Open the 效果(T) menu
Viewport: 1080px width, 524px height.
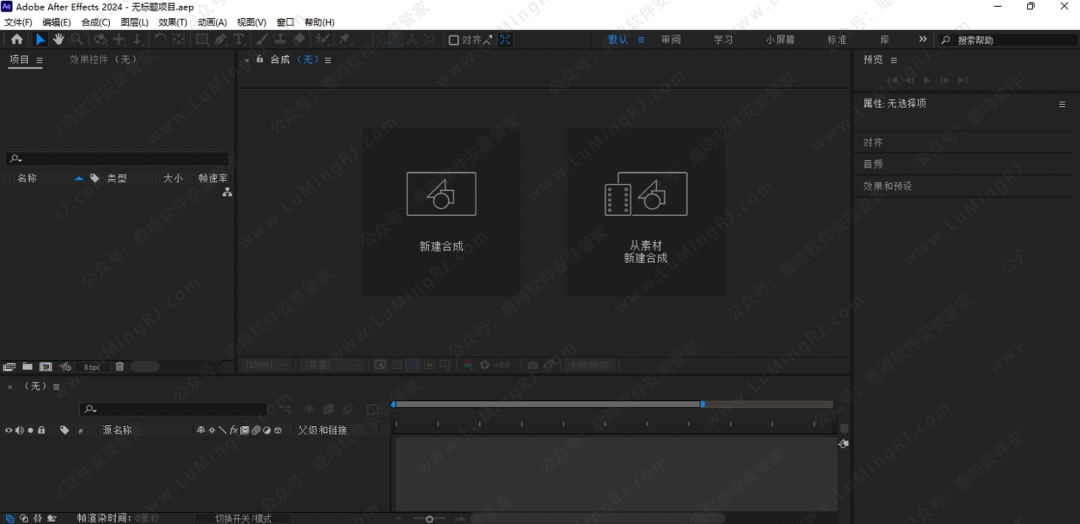click(173, 22)
